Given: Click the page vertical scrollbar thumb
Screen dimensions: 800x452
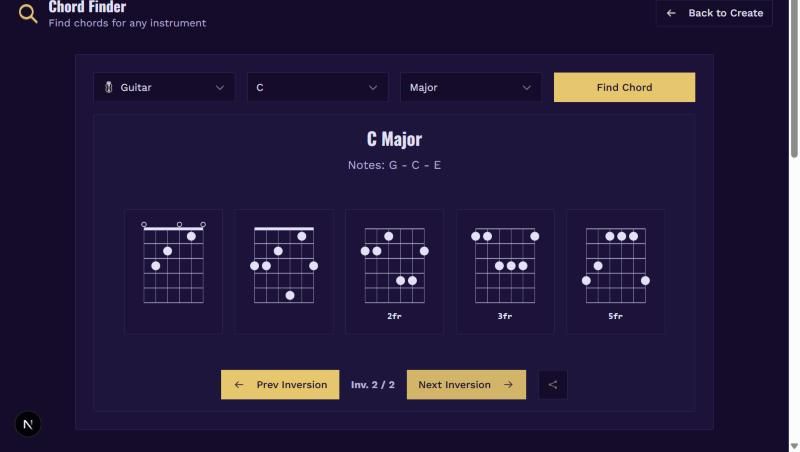Looking at the screenshot, I should [x=794, y=79].
